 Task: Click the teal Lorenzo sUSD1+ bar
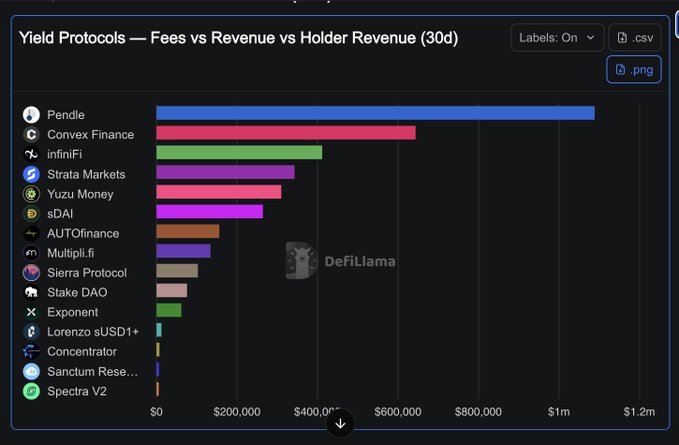point(159,330)
